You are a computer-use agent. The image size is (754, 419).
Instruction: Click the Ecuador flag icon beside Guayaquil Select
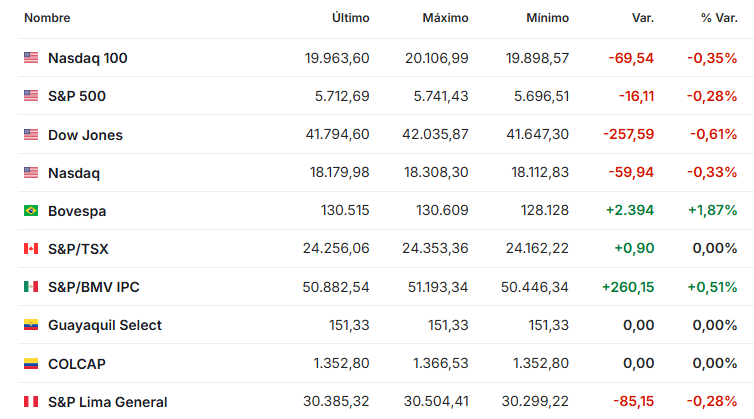31,325
